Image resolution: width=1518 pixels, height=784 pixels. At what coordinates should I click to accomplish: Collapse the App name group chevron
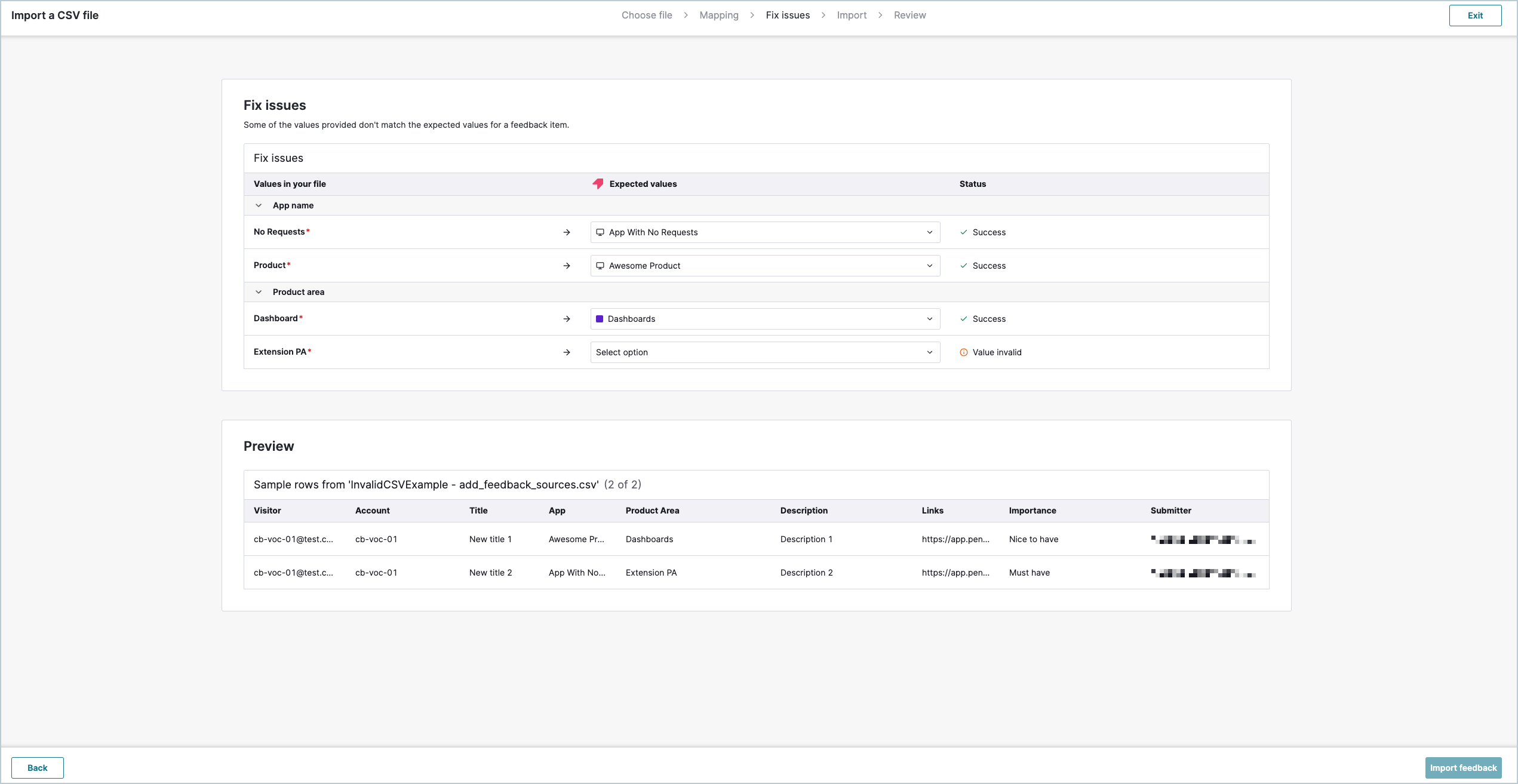click(x=259, y=205)
